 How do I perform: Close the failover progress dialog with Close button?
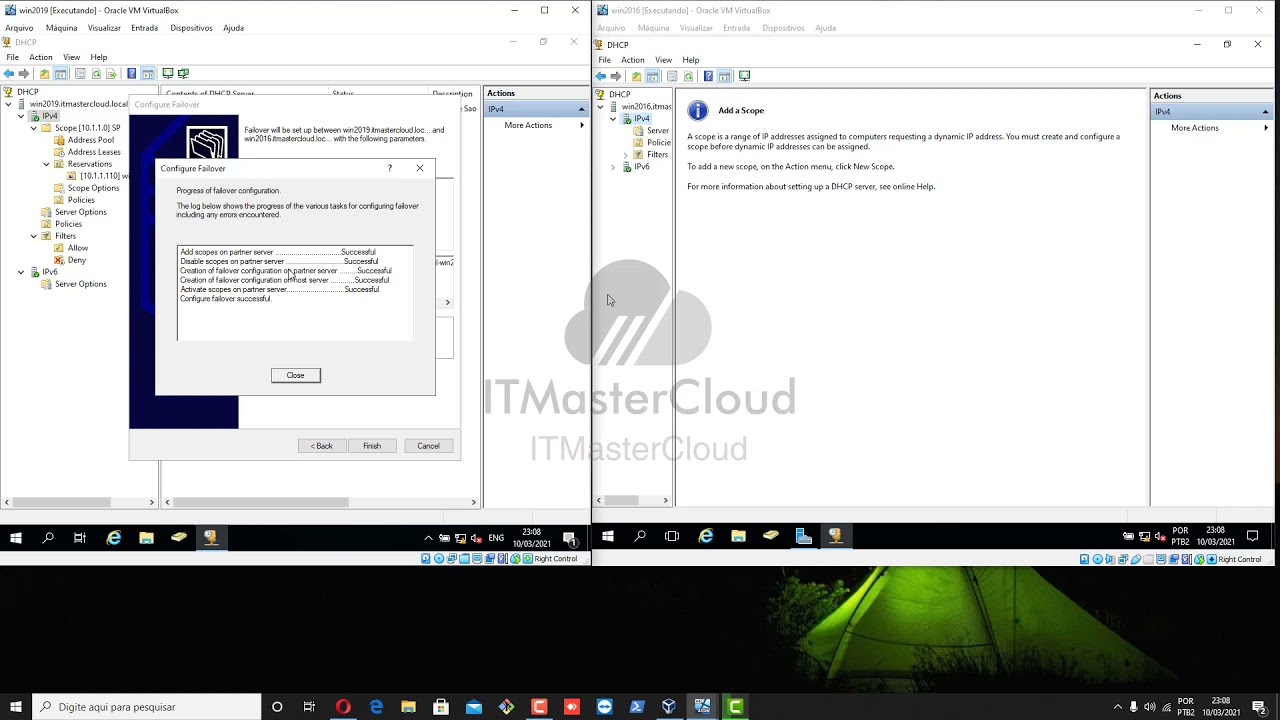pyautogui.click(x=295, y=375)
